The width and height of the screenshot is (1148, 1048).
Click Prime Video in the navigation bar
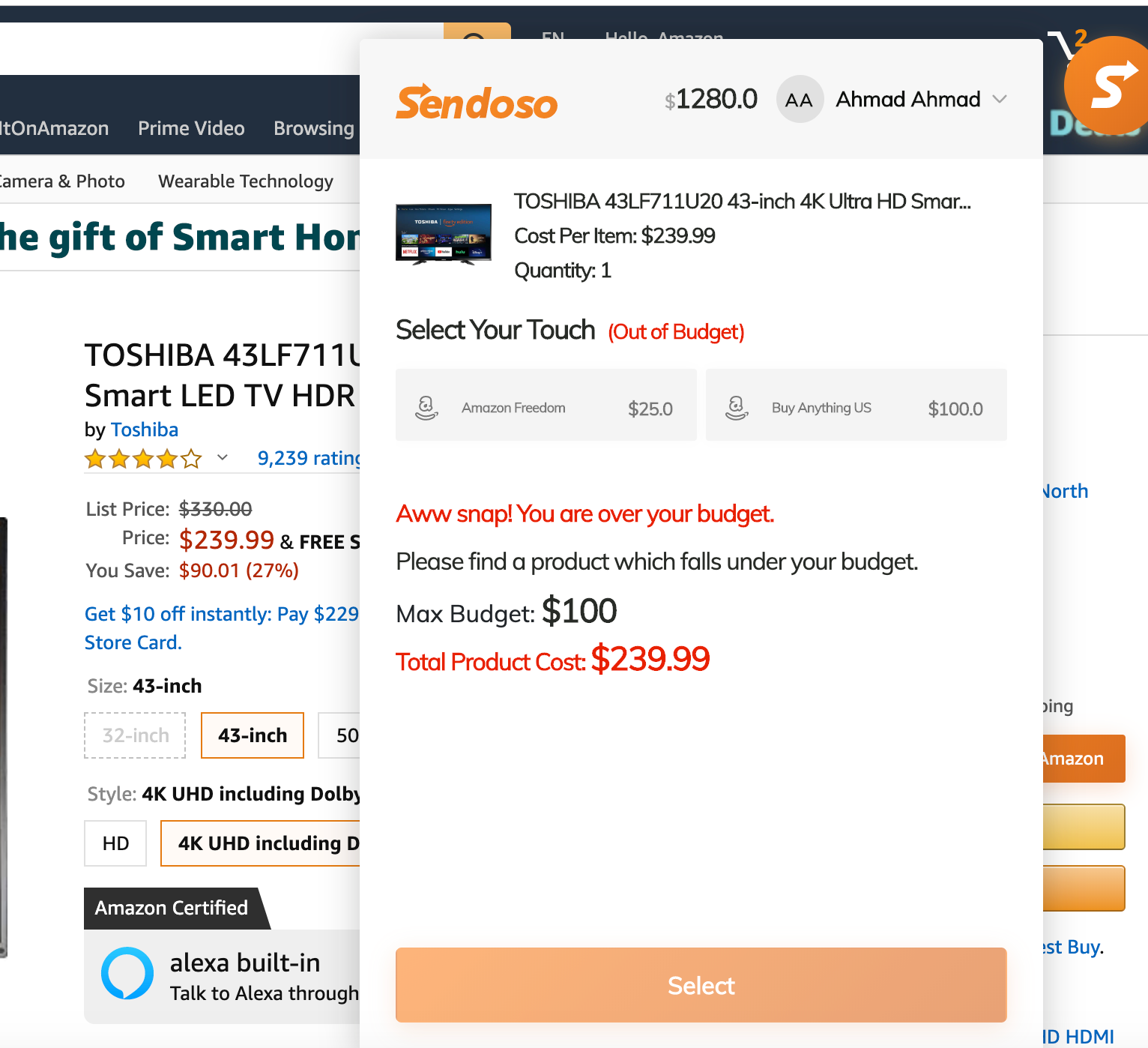click(x=190, y=128)
